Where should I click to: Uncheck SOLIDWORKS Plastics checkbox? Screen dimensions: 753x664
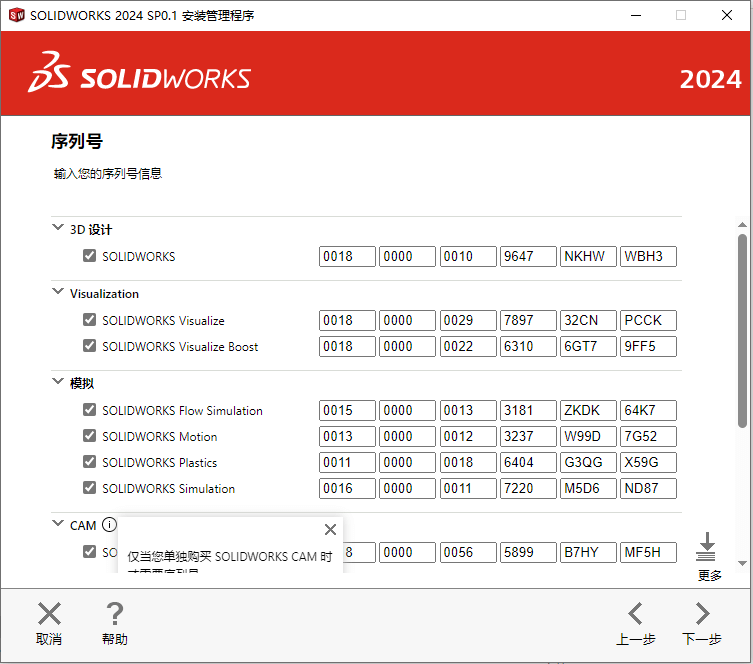click(89, 461)
